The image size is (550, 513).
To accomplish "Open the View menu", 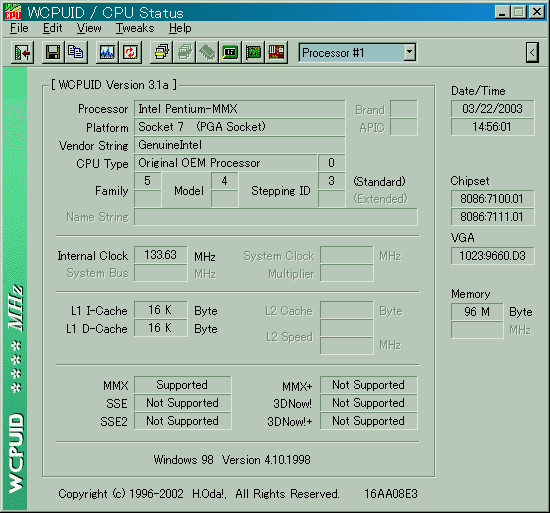I will 89,28.
